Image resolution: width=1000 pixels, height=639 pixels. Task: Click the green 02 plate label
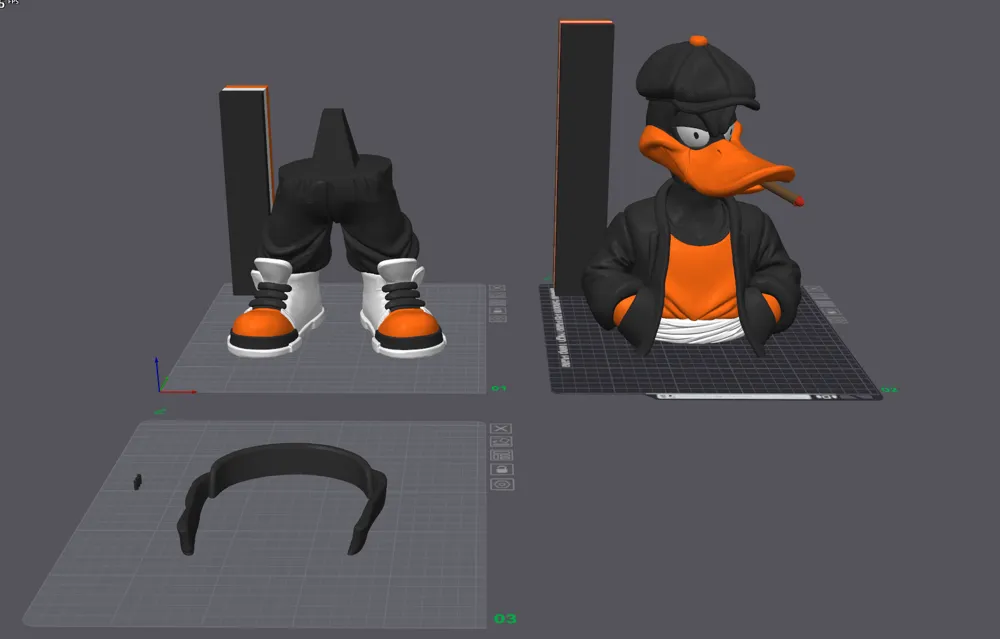[889, 390]
